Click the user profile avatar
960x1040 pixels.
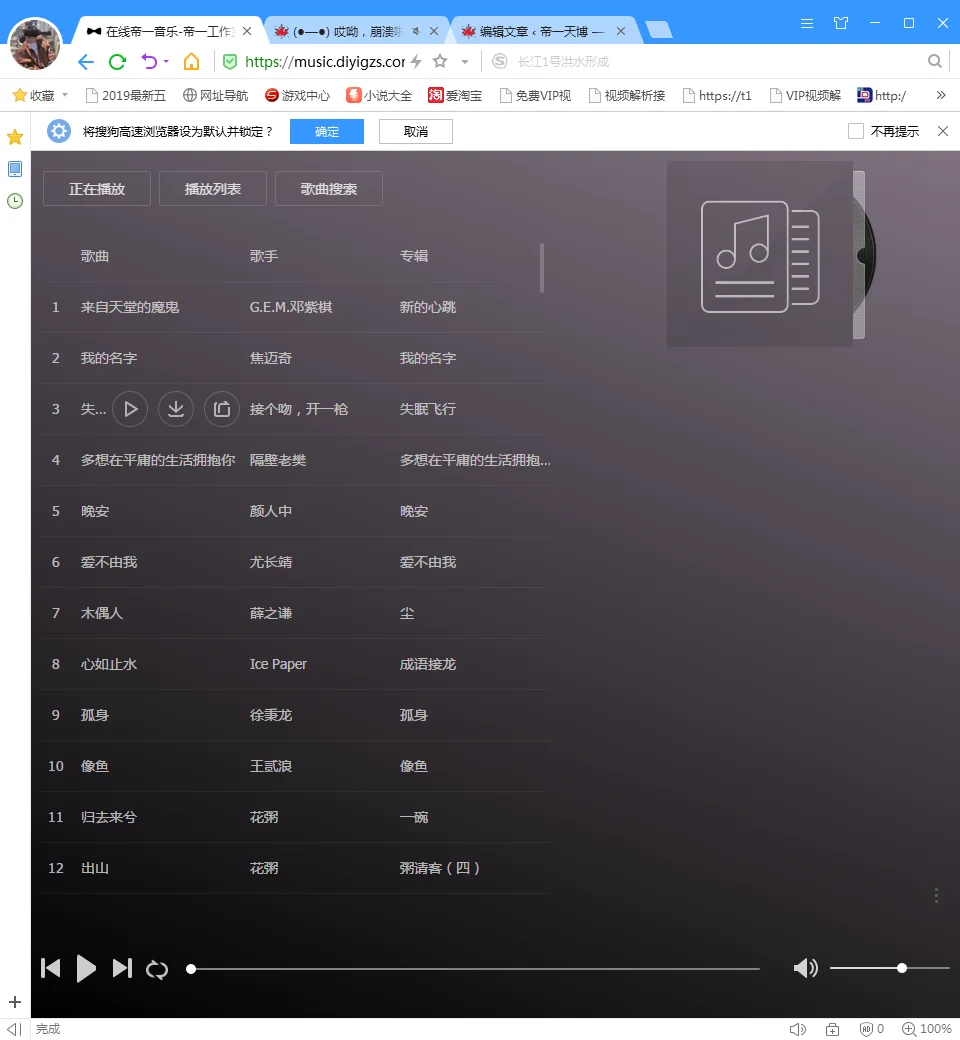pos(35,44)
